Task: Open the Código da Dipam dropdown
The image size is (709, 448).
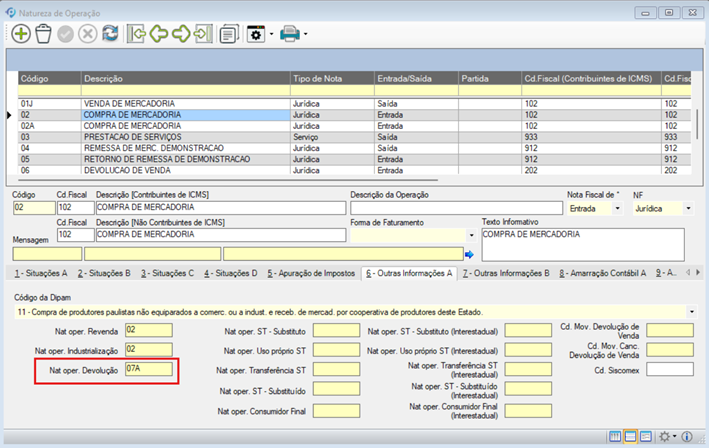Action: 692,311
